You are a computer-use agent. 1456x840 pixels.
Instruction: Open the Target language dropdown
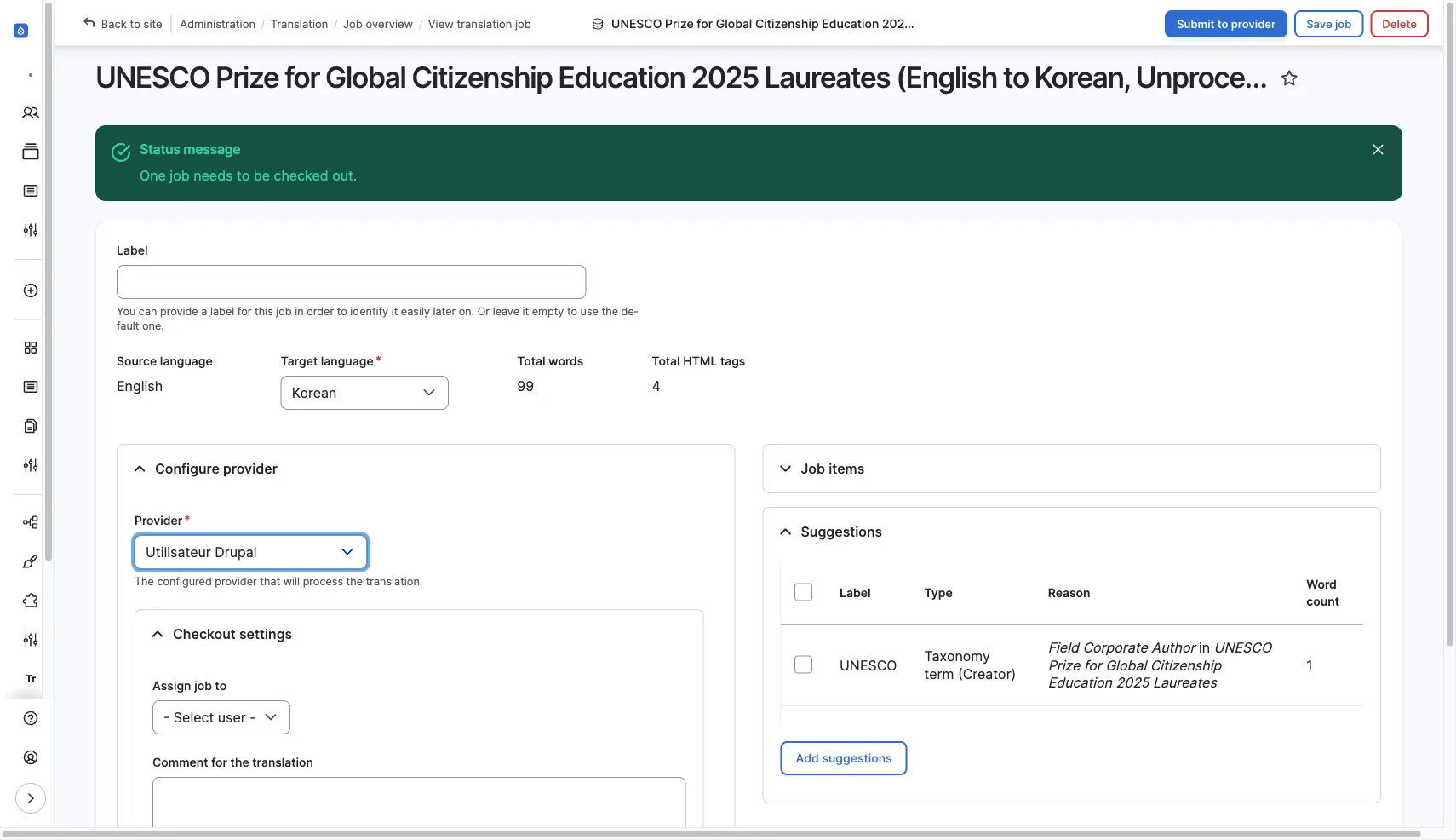tap(364, 393)
